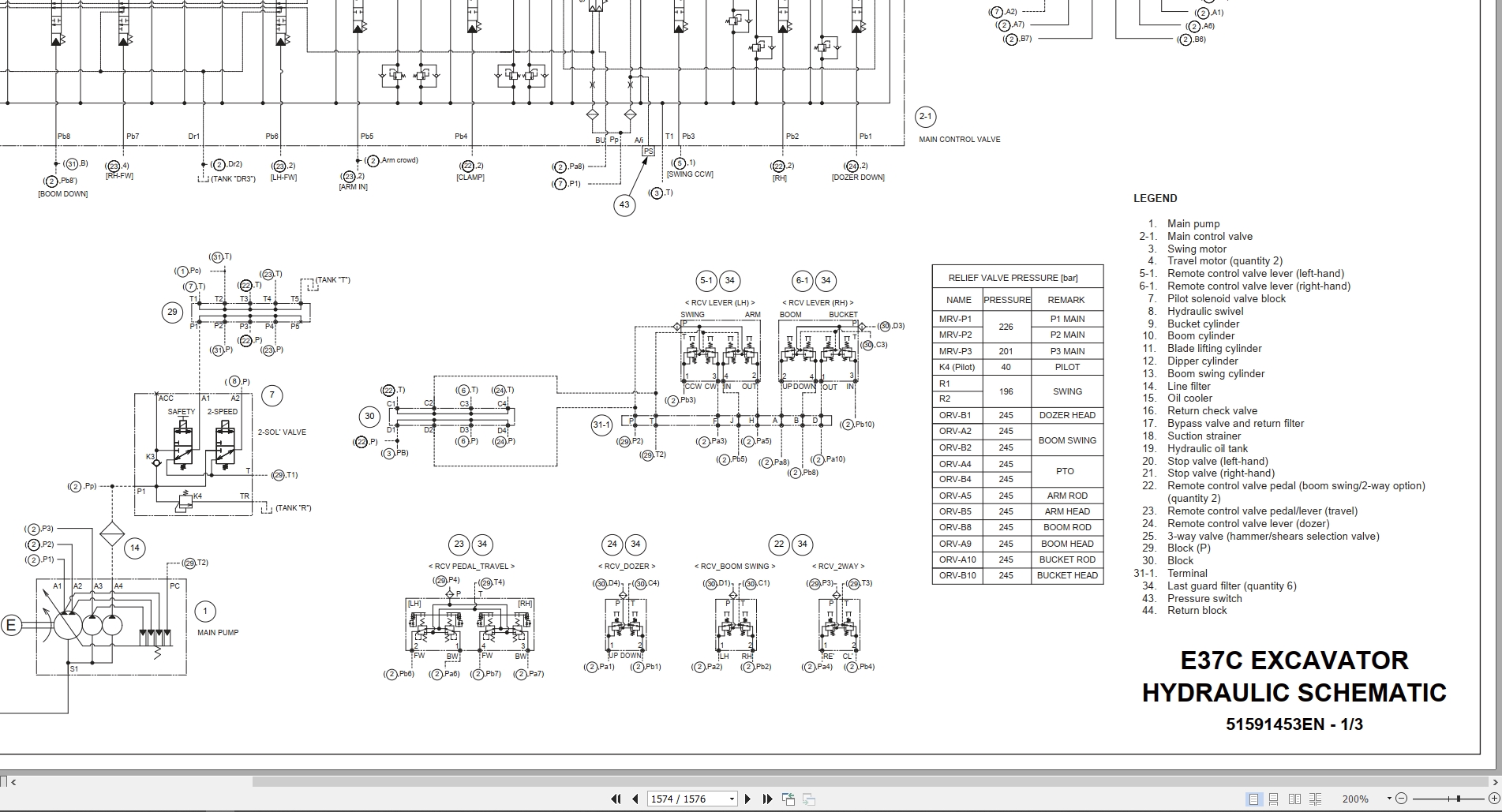This screenshot has width=1502, height=812.
Task: Click the [BOOM DOWN] label
Action: click(x=63, y=194)
